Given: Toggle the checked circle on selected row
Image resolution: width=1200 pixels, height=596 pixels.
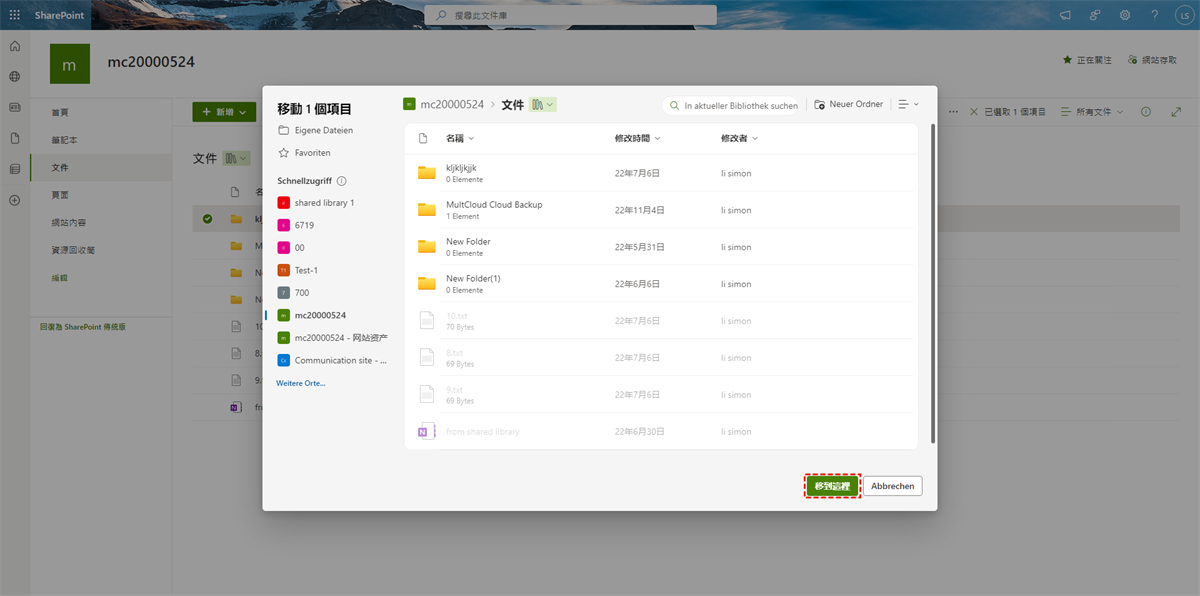Looking at the screenshot, I should 207,219.
